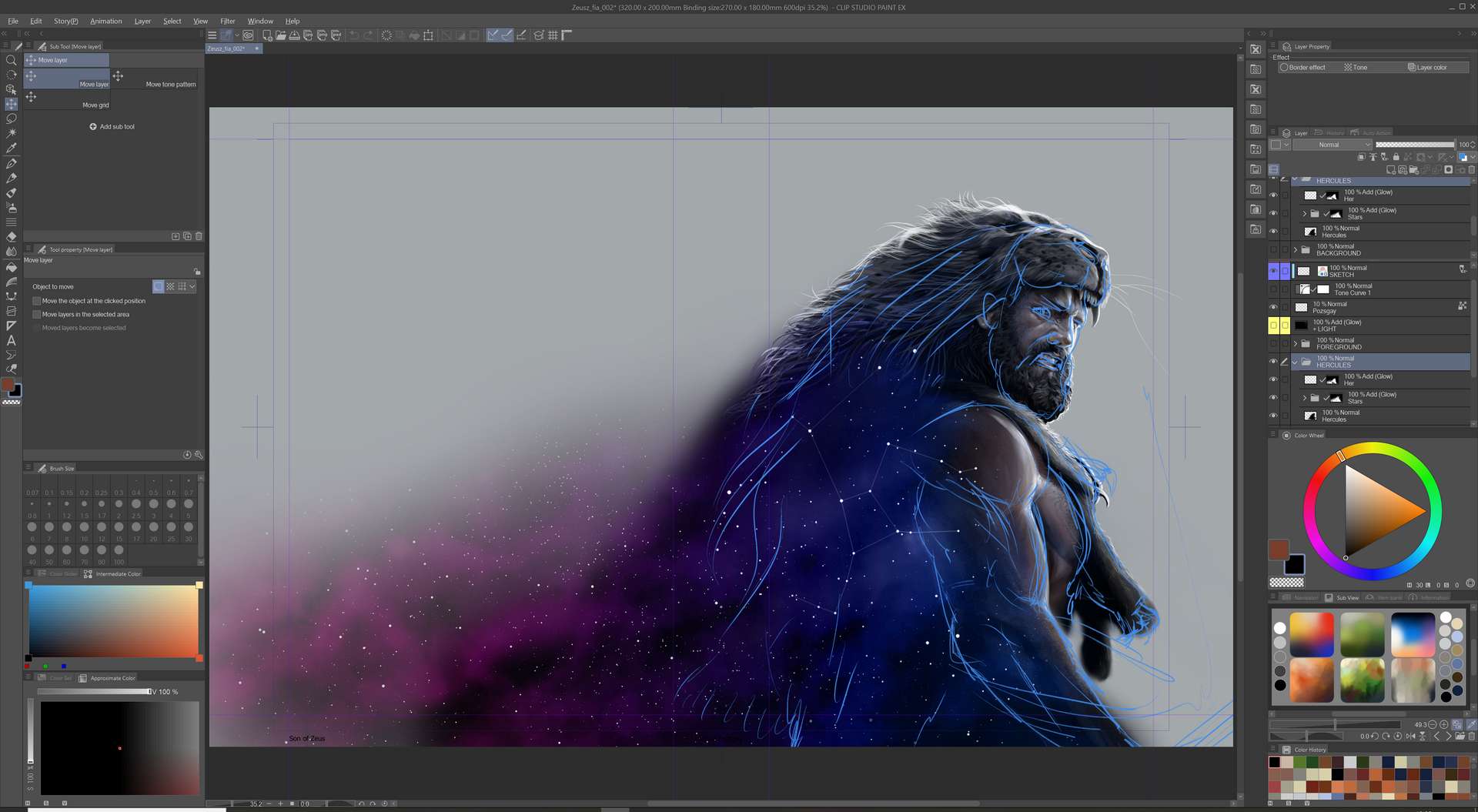
Task: Select the Hercules layer thumbnail at bottom
Action: [x=1311, y=416]
